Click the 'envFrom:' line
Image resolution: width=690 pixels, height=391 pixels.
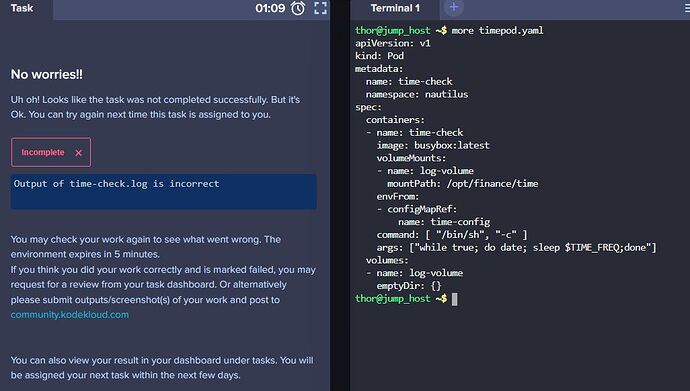[398, 196]
